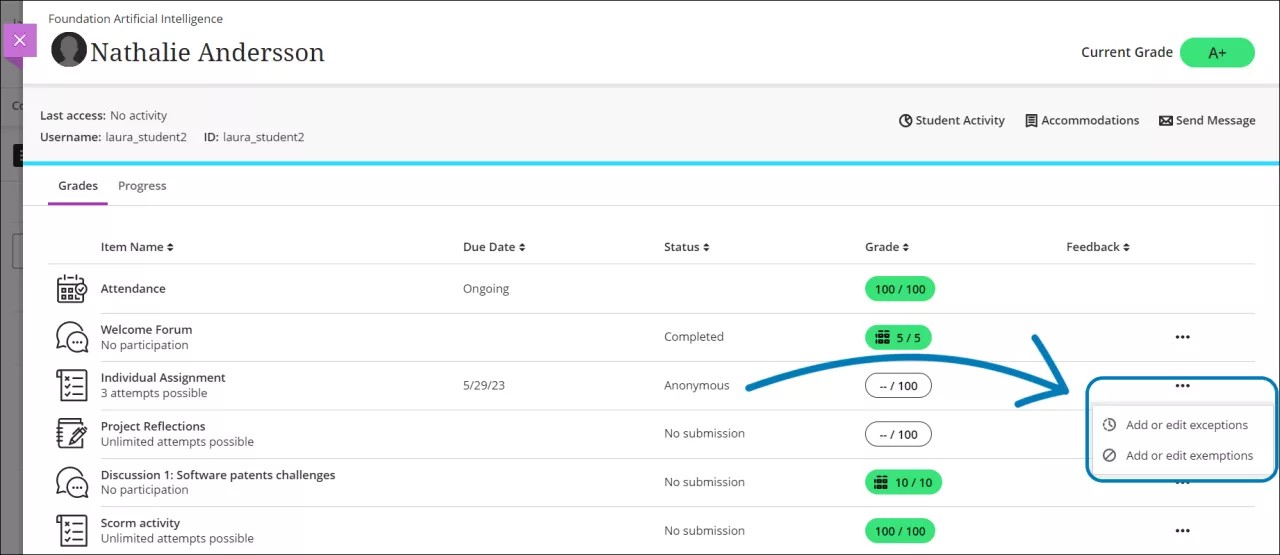1280x555 pixels.
Task: Select the Grades tab
Action: click(x=78, y=186)
